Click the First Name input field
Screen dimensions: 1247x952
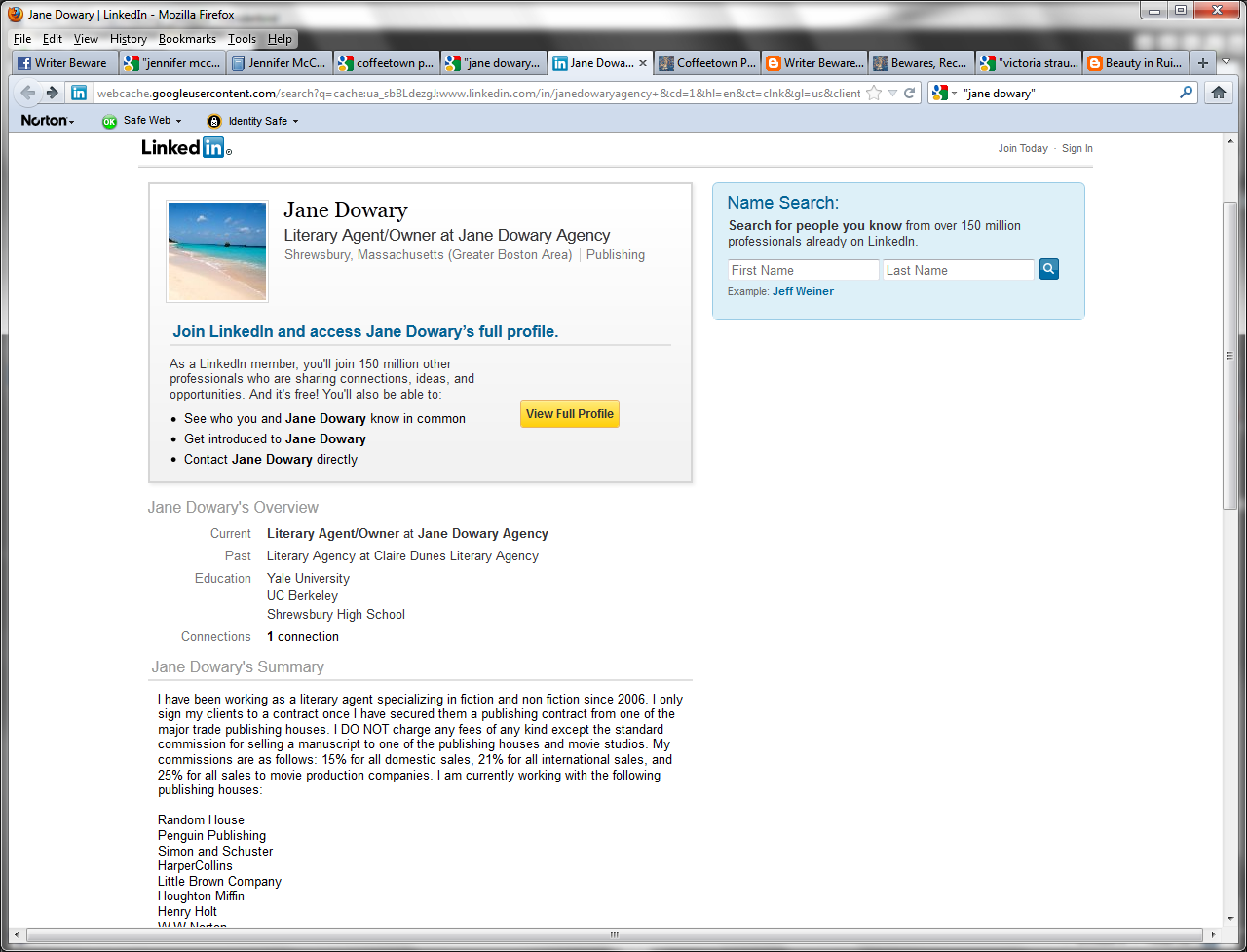[803, 270]
